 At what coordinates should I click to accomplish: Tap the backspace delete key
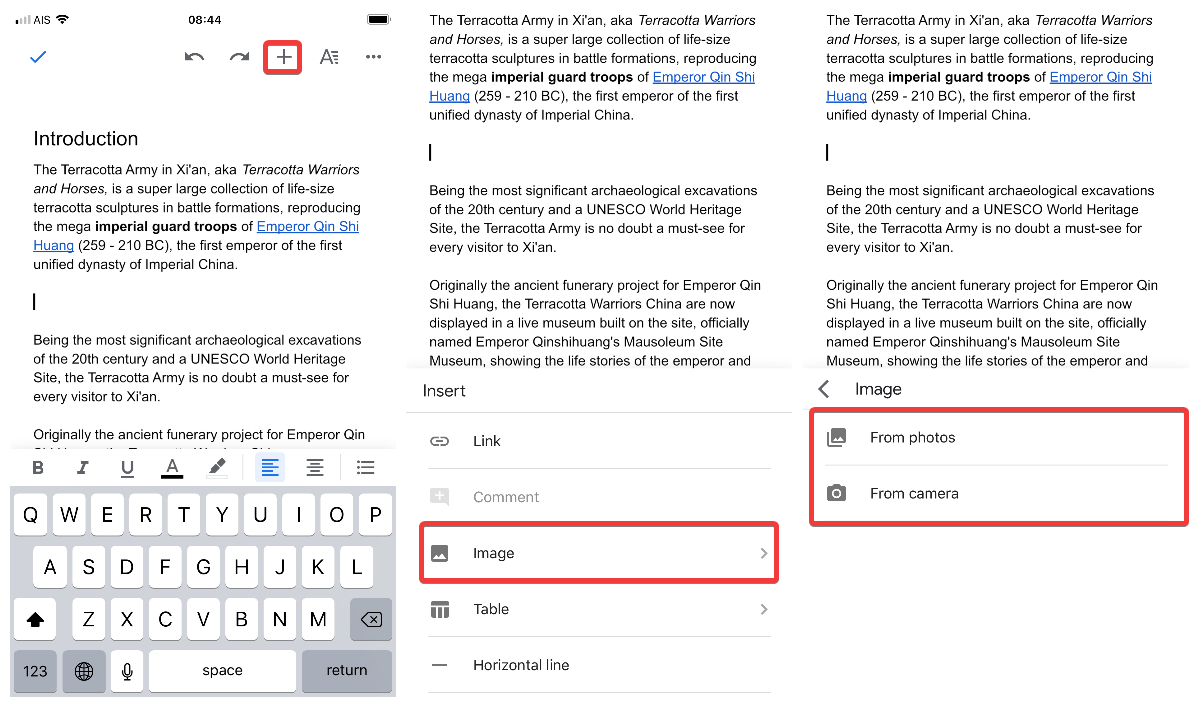(x=371, y=619)
